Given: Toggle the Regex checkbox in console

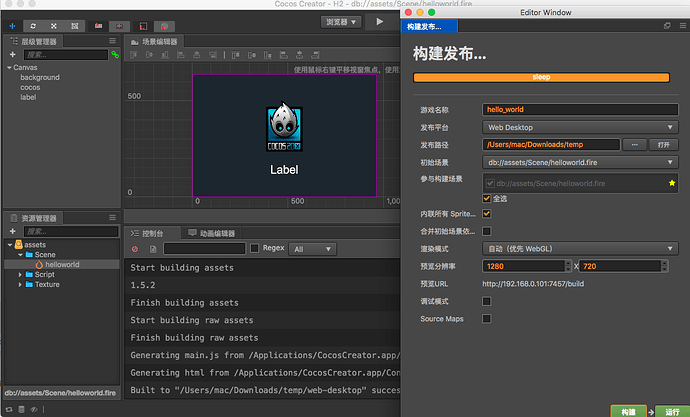Looking at the screenshot, I should coord(255,249).
